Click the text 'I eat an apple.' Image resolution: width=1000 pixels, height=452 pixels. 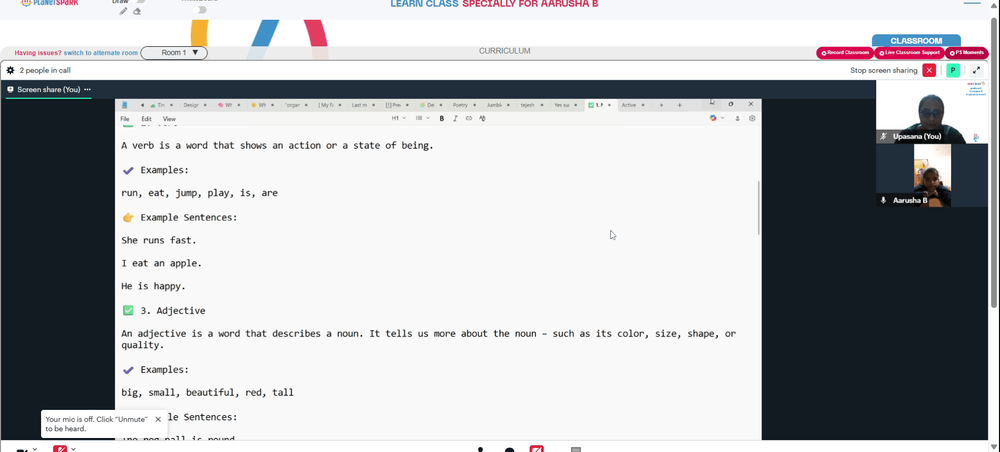click(x=161, y=263)
